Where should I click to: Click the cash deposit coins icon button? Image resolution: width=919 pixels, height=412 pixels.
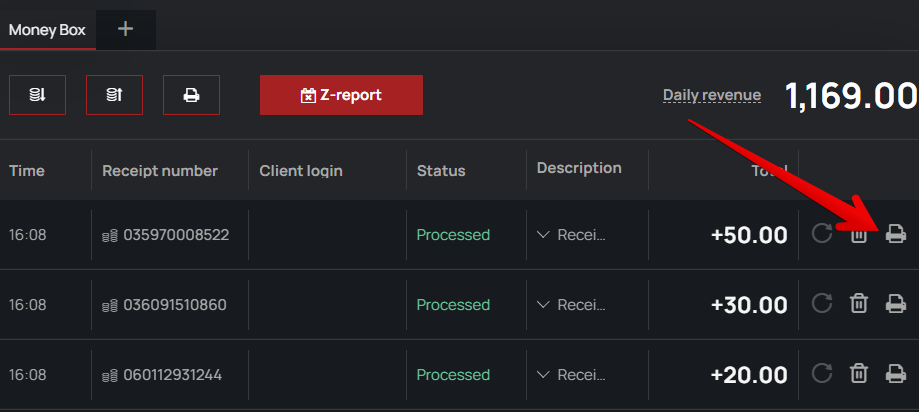[37, 95]
